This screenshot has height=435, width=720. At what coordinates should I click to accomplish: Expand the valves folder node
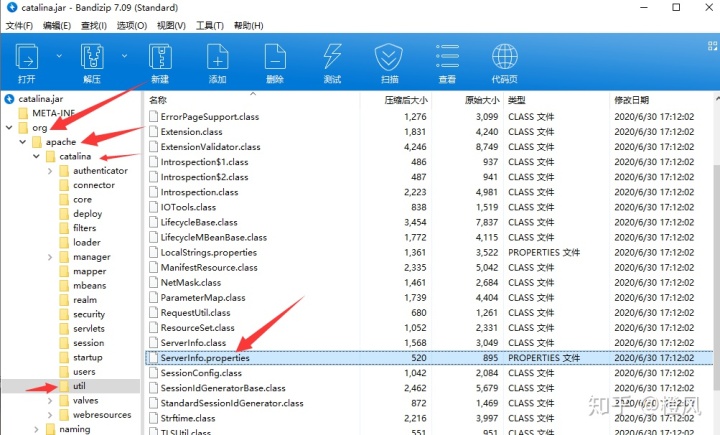50,401
